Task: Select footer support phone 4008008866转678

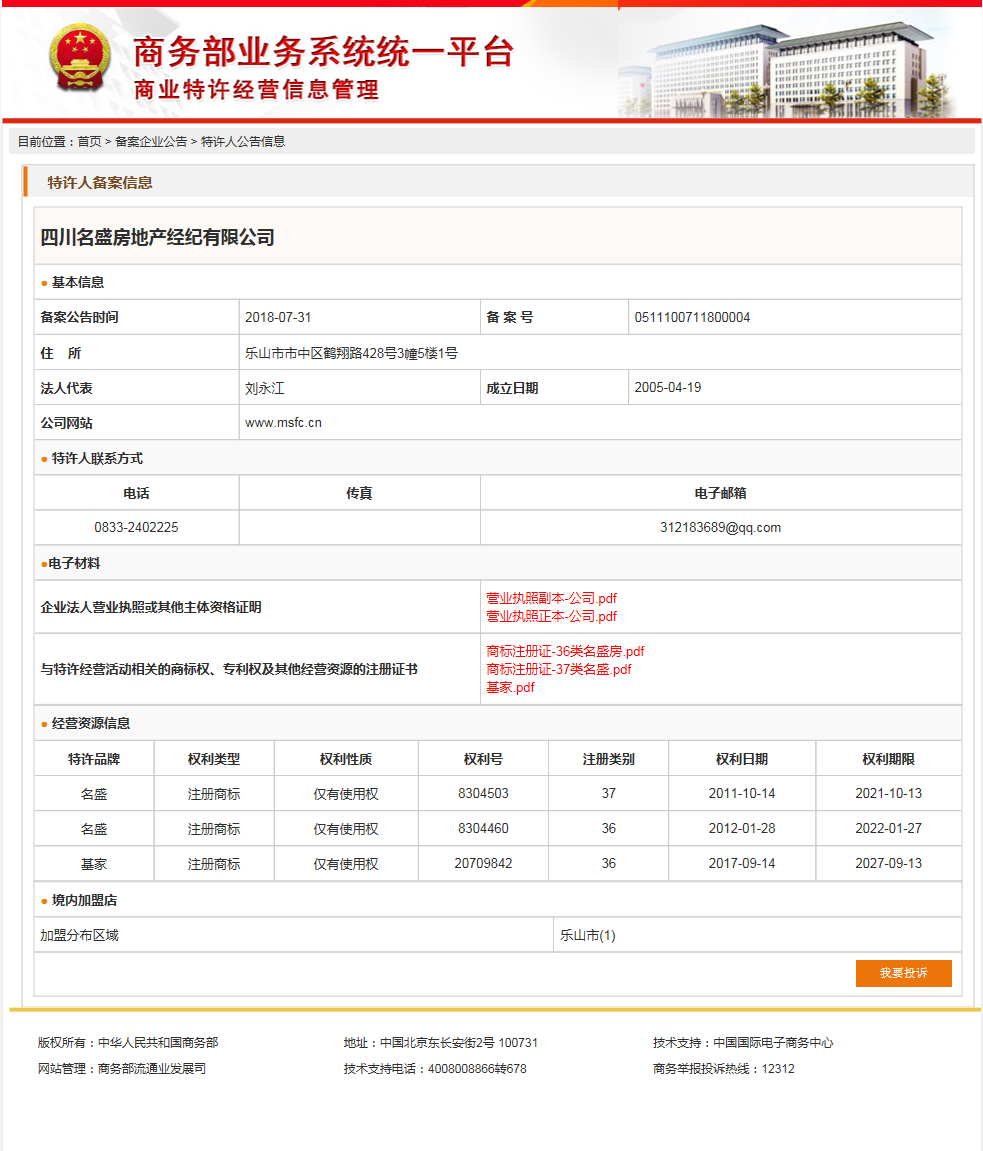Action: (x=477, y=1069)
